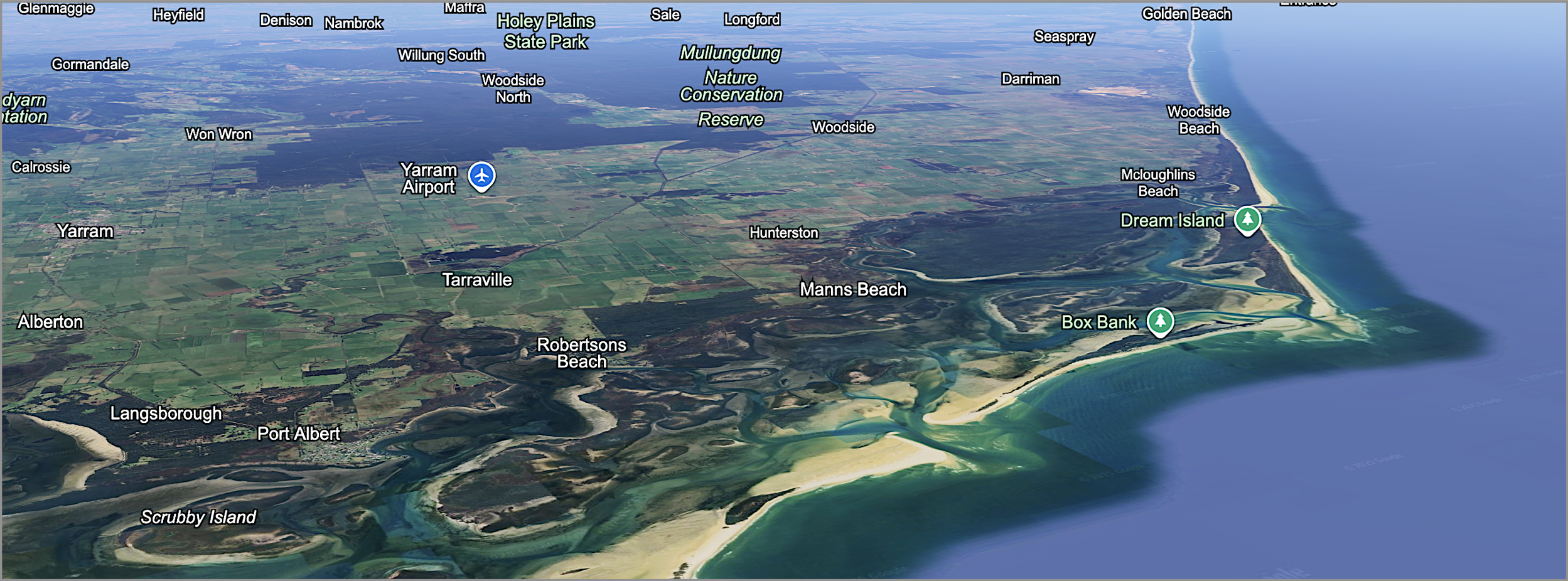Image resolution: width=1568 pixels, height=581 pixels.
Task: Select the Holey Plains State Park label
Action: click(545, 31)
